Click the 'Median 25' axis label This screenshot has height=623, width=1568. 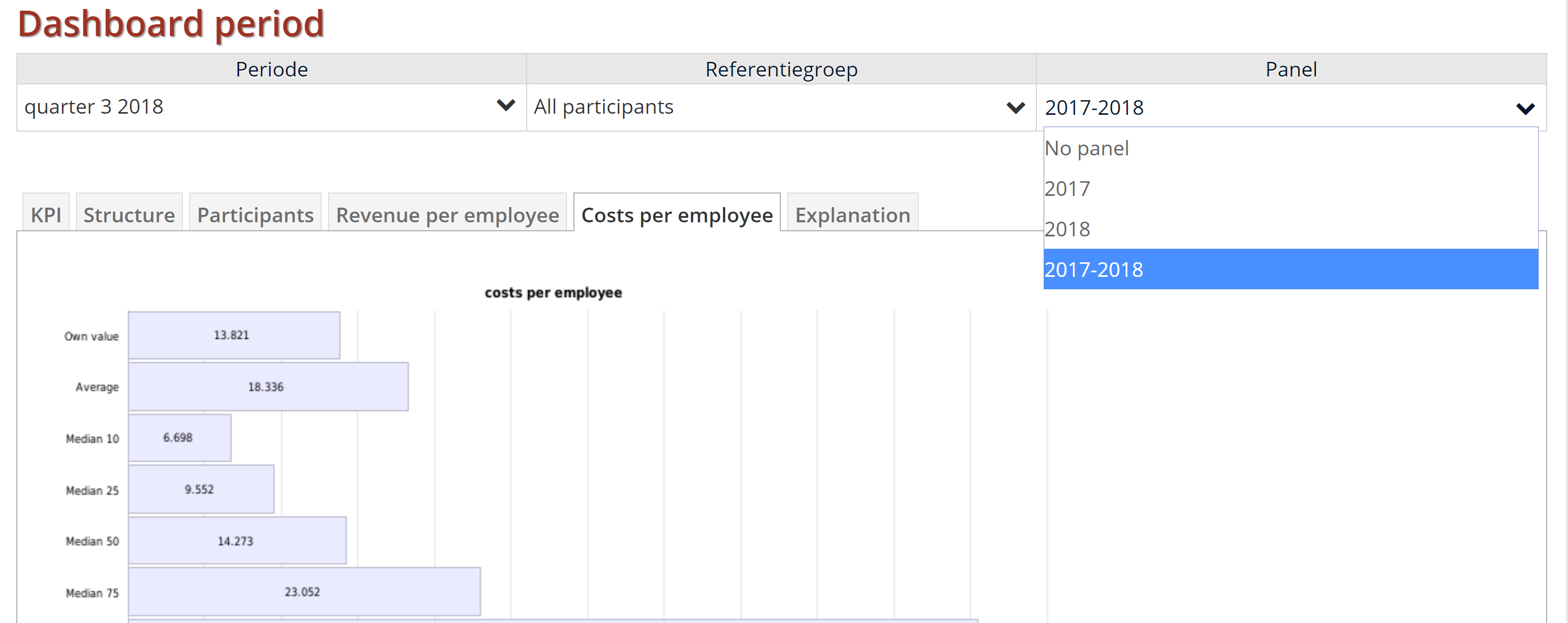pos(92,490)
